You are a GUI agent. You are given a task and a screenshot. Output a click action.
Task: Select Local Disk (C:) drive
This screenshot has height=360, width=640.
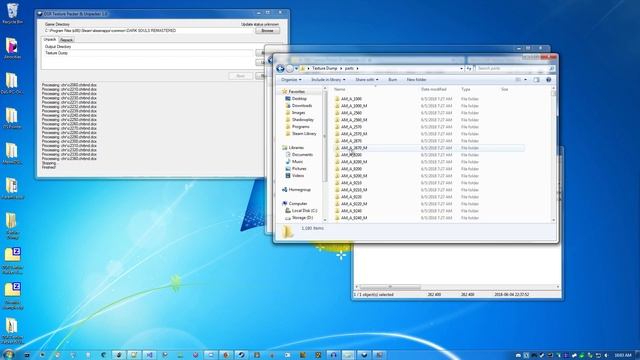[x=304, y=211]
